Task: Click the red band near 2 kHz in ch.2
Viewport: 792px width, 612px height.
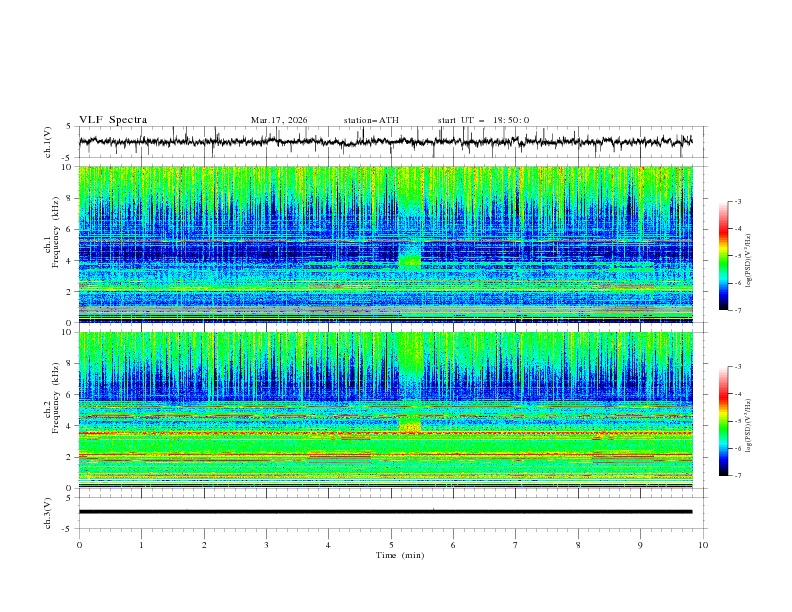Action: [385, 455]
